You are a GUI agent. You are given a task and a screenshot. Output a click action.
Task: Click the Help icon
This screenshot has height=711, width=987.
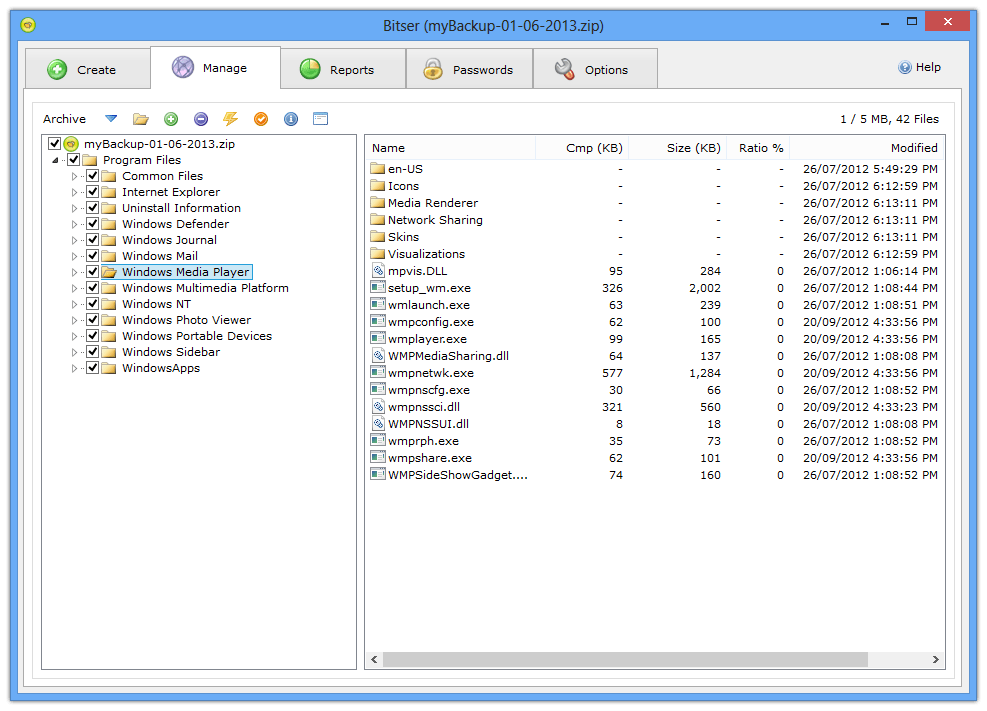pyautogui.click(x=905, y=67)
